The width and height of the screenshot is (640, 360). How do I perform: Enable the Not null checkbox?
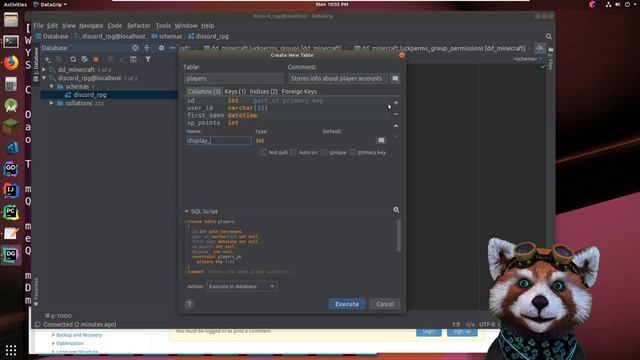coord(263,152)
